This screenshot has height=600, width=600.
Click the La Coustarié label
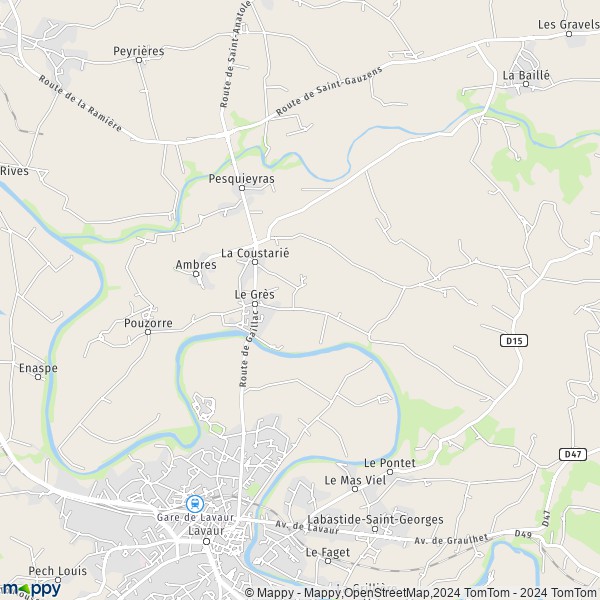pos(255,253)
